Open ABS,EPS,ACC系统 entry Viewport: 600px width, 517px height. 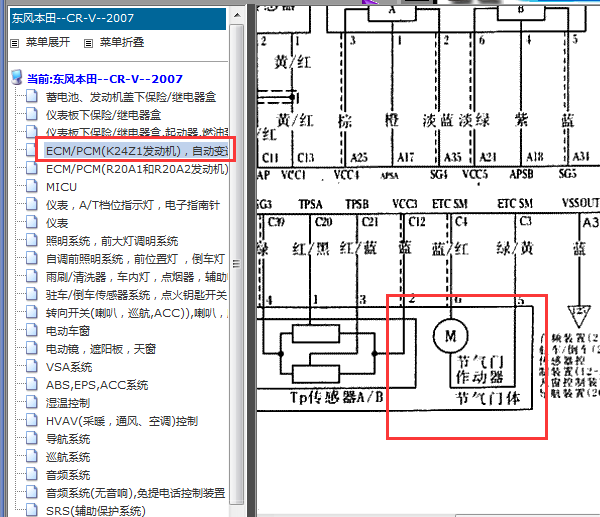click(97, 385)
